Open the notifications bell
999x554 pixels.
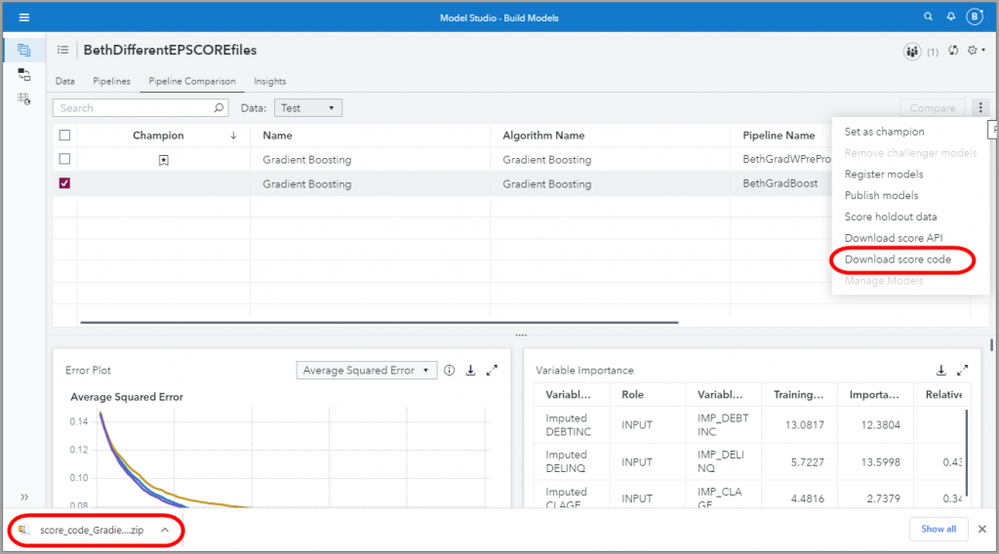(x=951, y=17)
